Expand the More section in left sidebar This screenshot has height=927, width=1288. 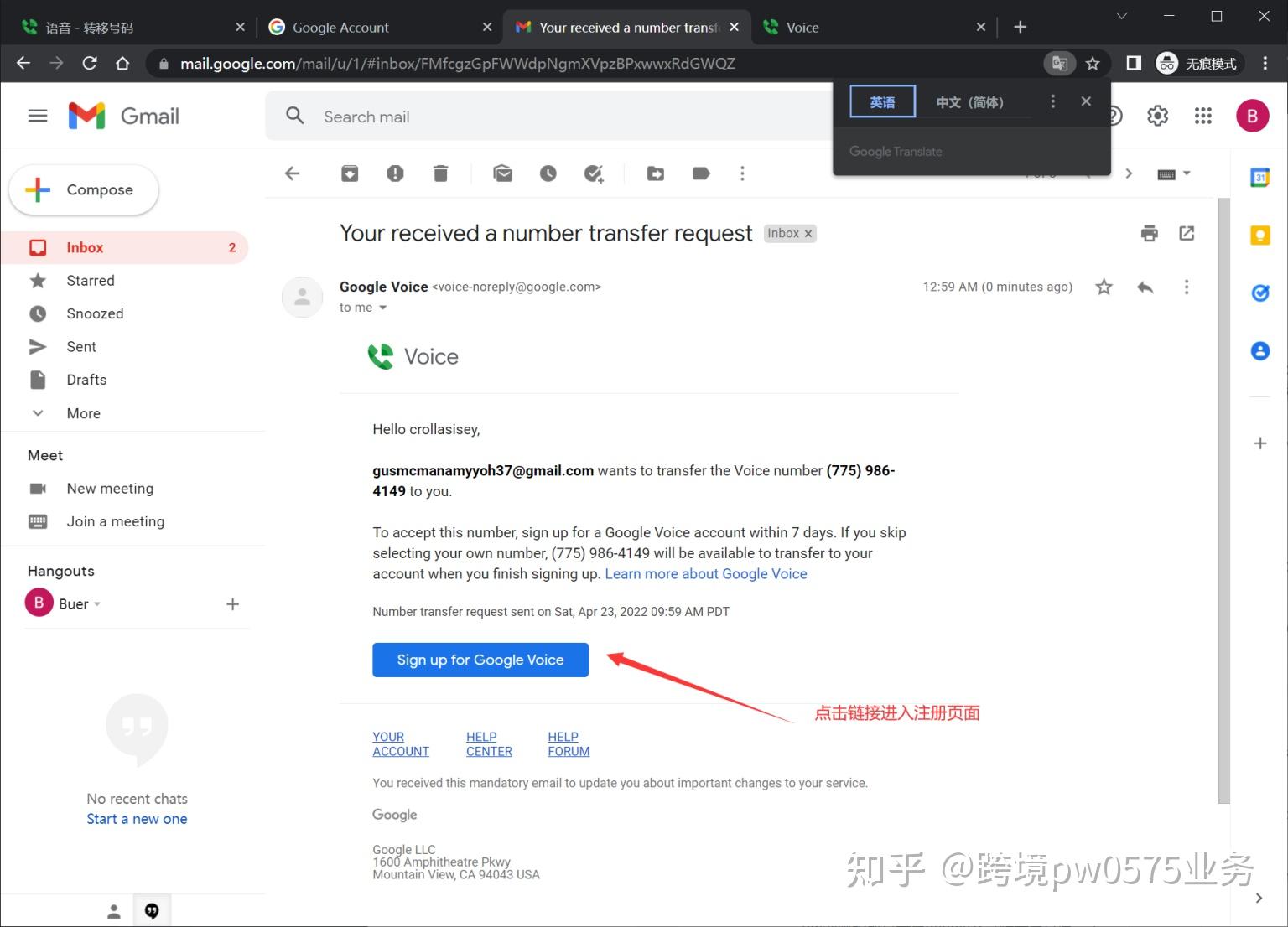tap(83, 412)
